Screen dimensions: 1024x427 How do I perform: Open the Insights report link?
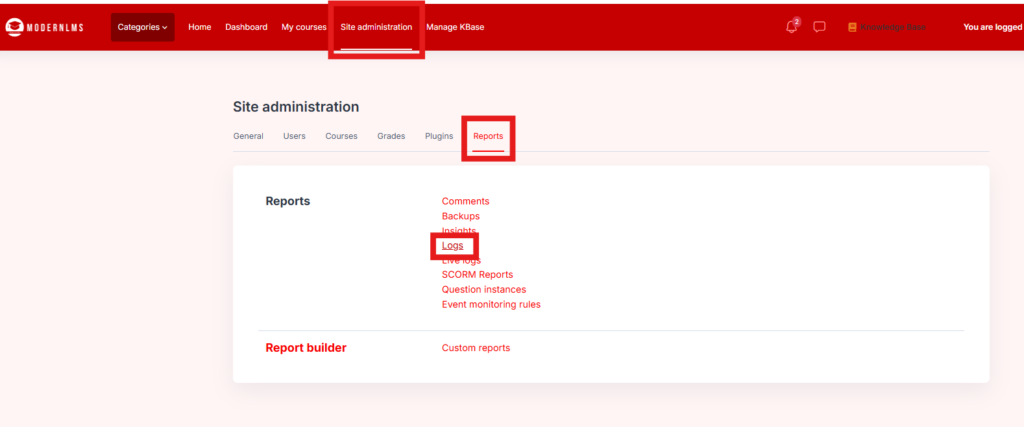(459, 230)
